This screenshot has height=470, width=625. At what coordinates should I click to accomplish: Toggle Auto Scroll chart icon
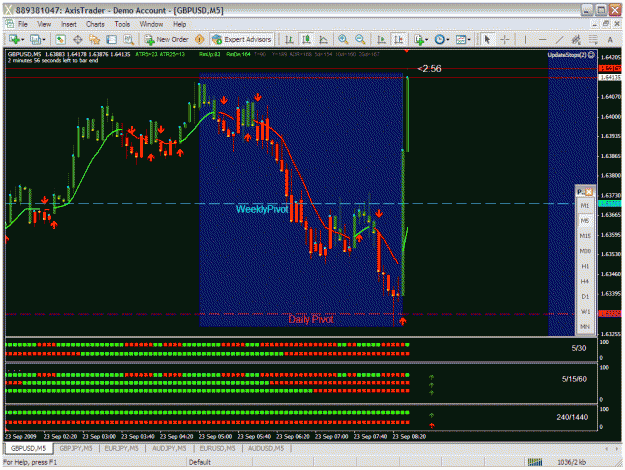[381, 39]
